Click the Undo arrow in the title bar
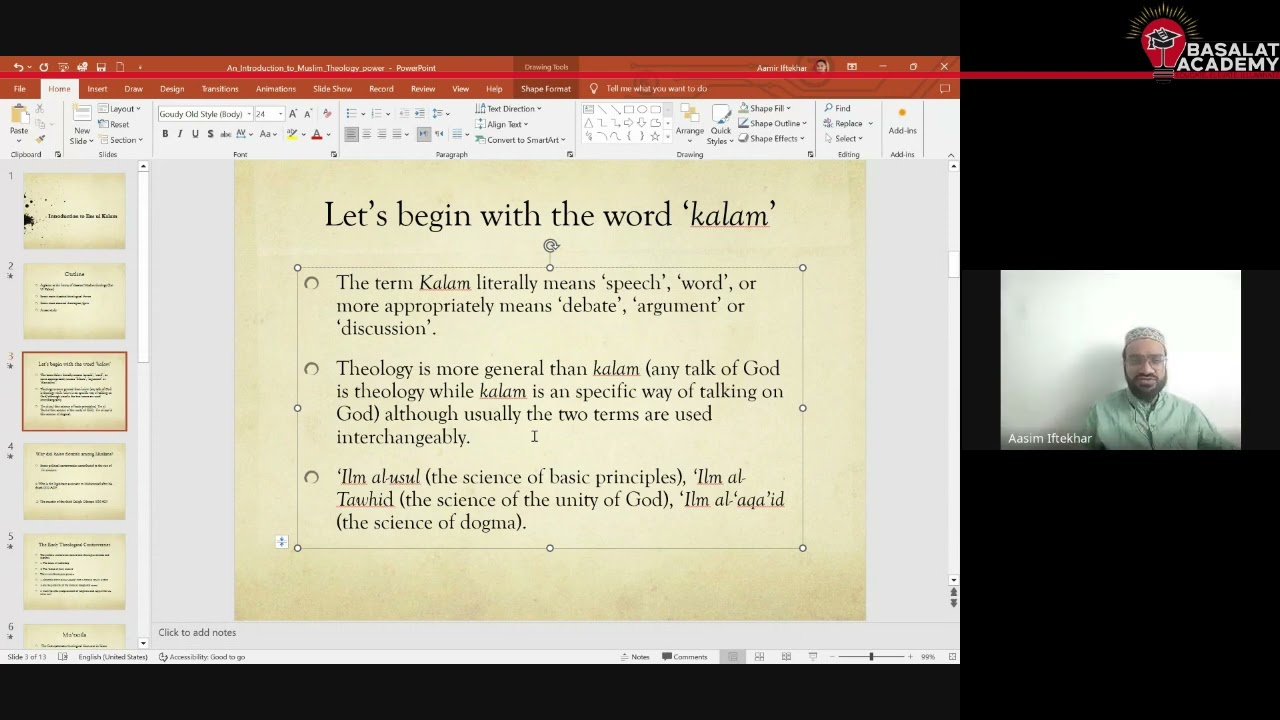Screen dimensions: 1280x720 [18, 67]
